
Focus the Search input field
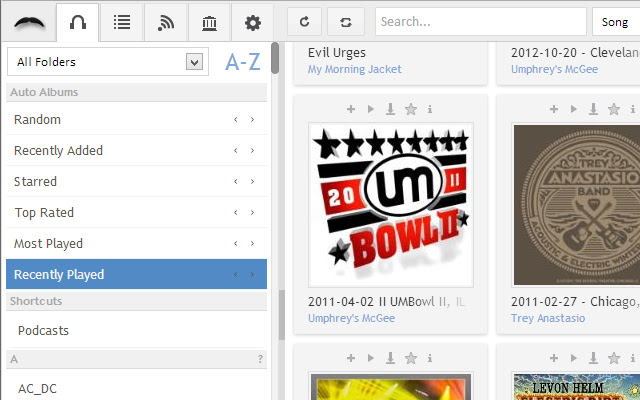coord(481,22)
